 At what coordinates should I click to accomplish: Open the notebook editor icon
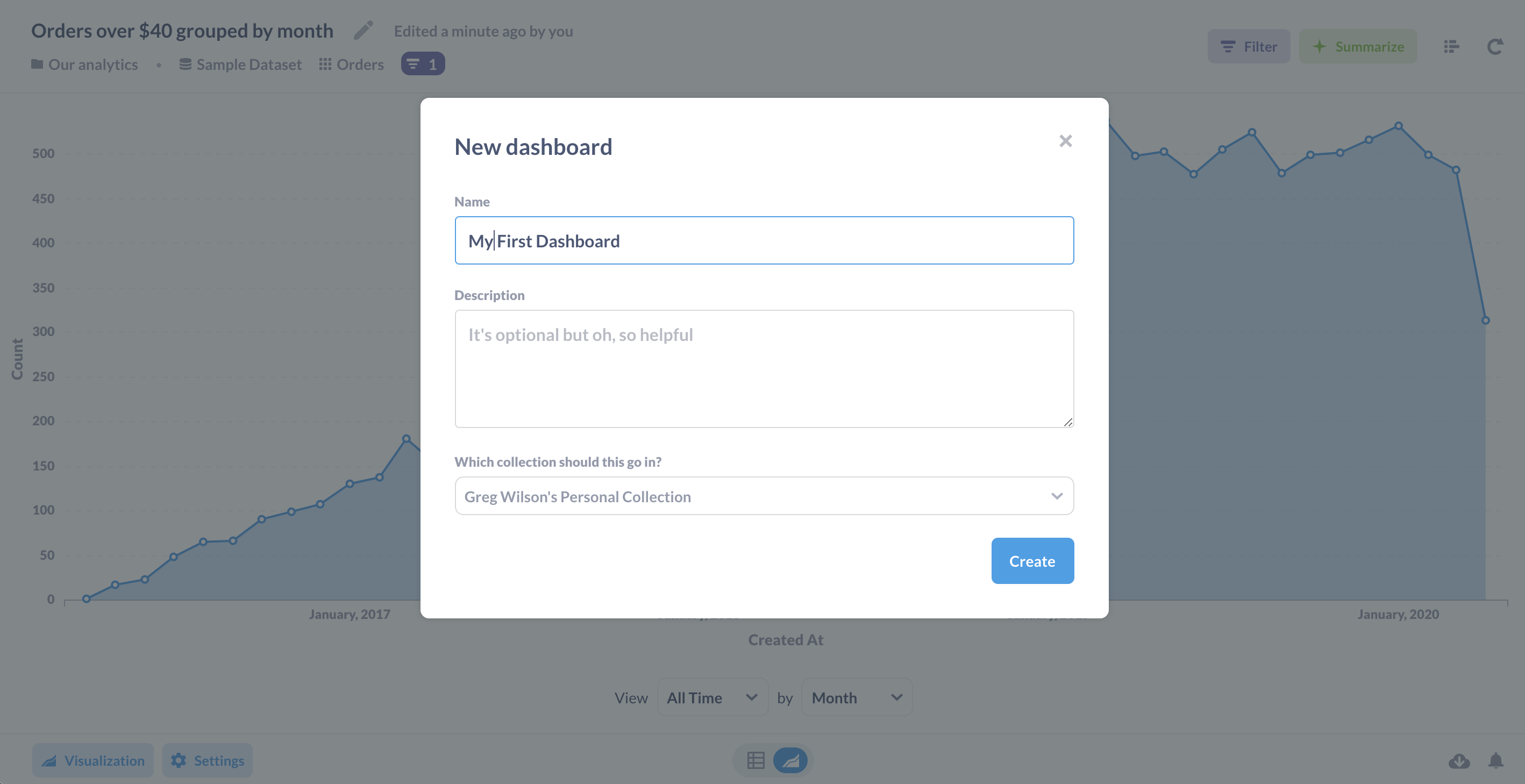(x=1451, y=46)
